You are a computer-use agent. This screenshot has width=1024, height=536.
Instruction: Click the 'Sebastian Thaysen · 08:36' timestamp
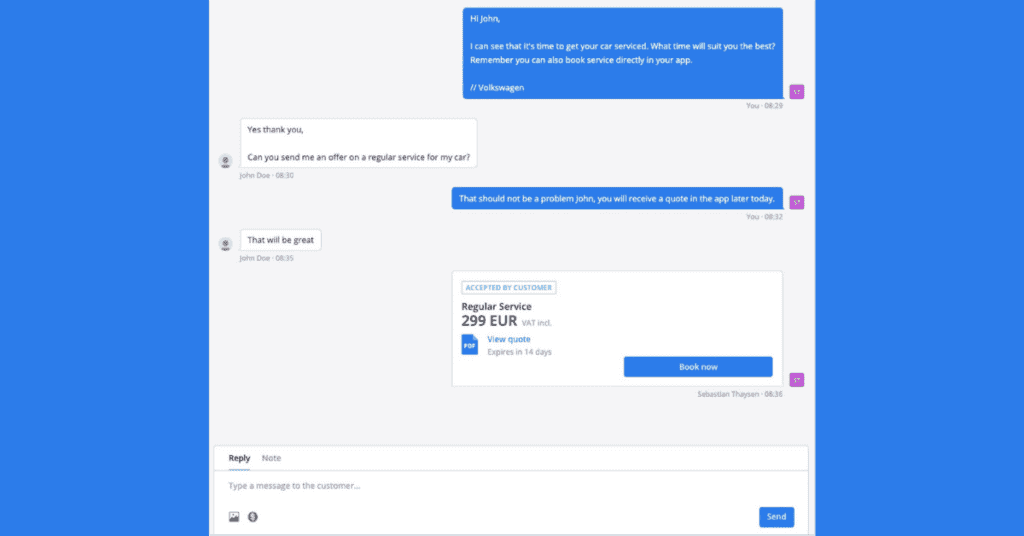coord(740,395)
